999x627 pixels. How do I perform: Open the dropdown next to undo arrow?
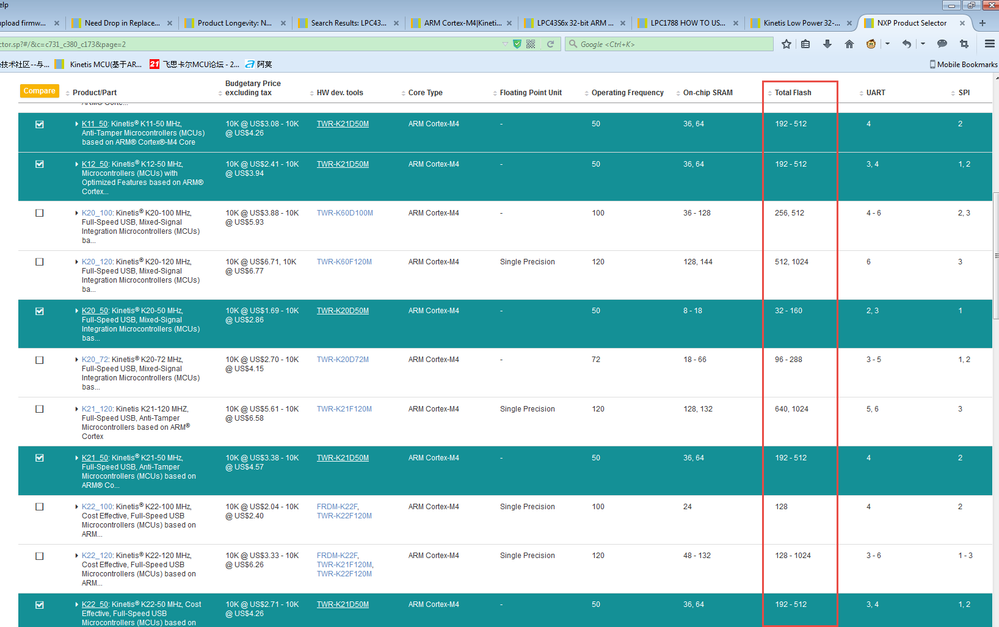[923, 44]
